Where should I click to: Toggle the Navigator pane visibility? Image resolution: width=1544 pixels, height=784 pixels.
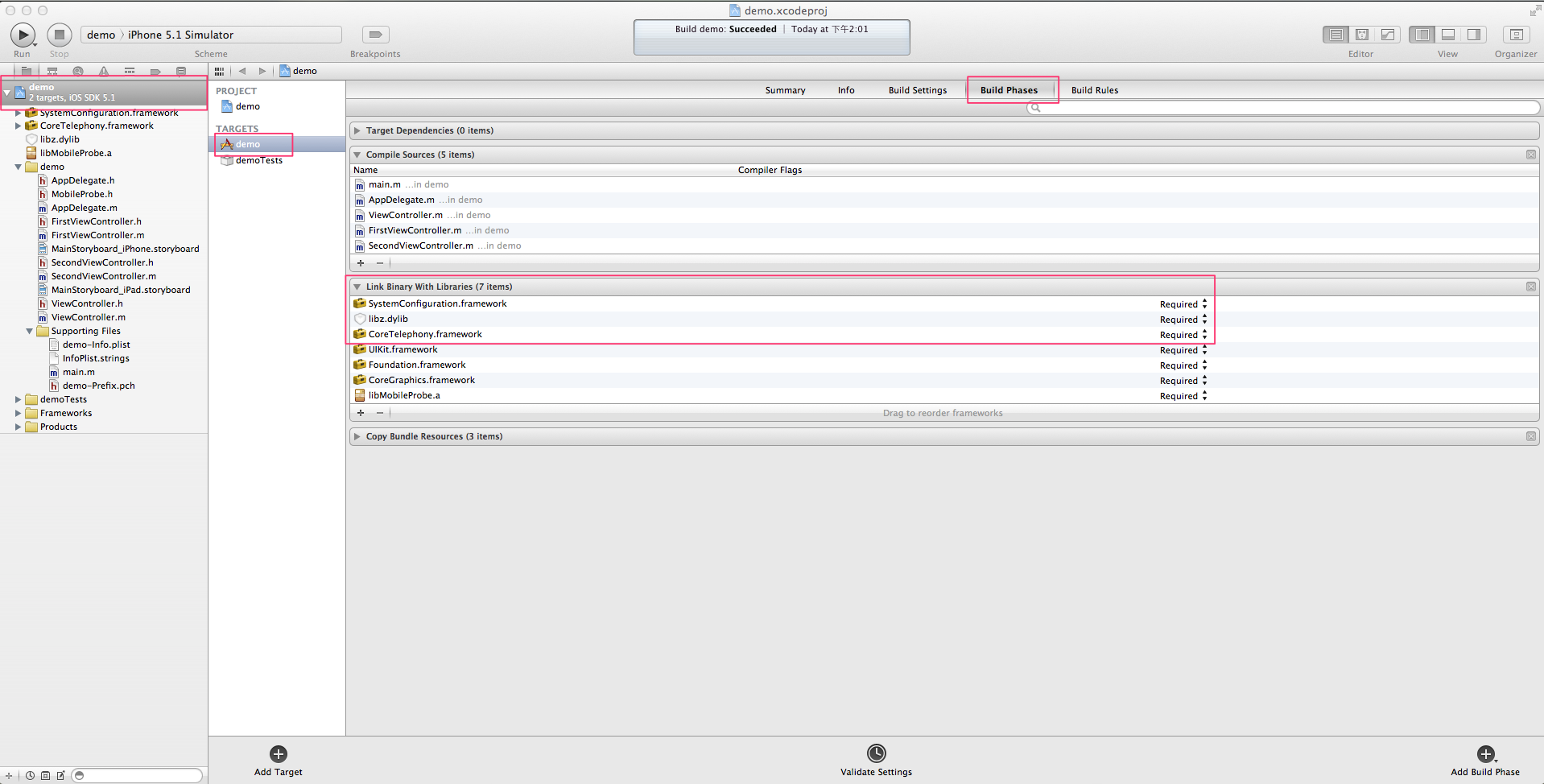[1422, 35]
